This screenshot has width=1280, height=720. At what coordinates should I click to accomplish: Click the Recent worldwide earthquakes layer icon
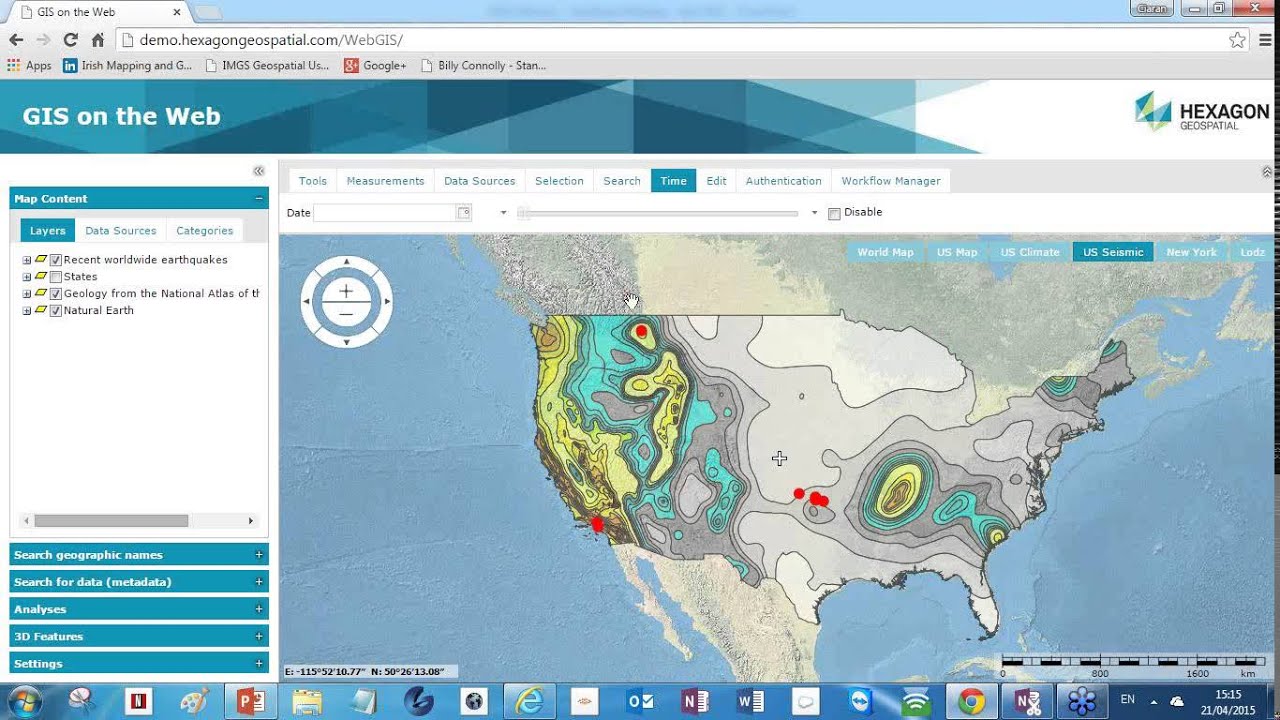pos(41,259)
